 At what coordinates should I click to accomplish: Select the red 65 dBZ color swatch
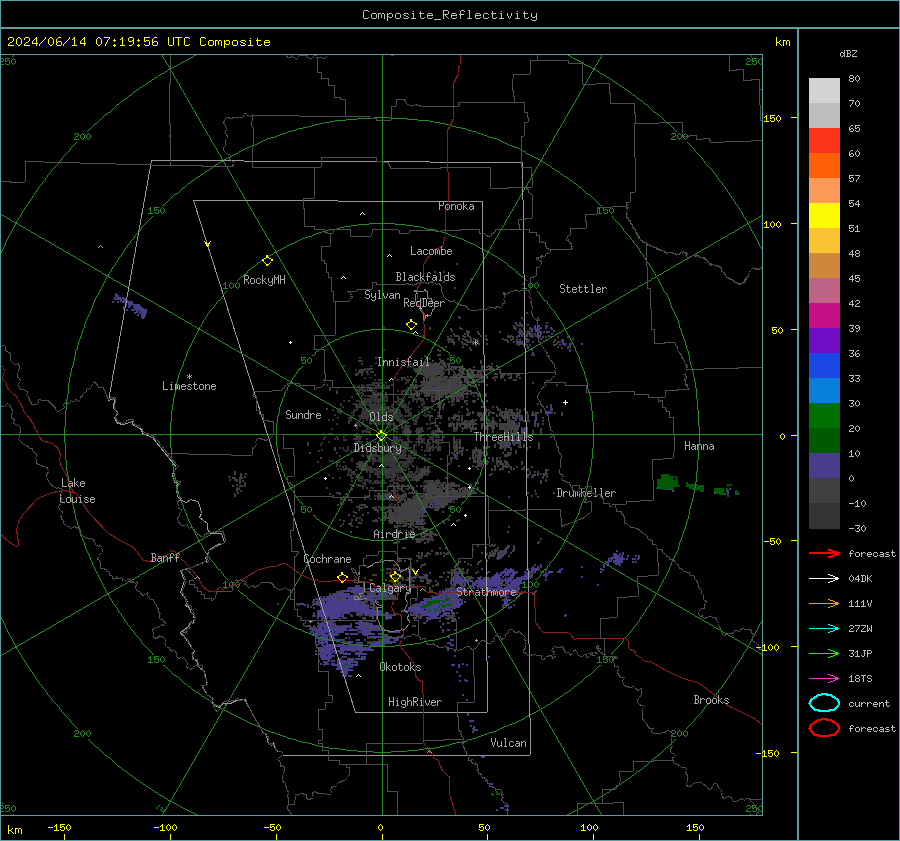[824, 141]
